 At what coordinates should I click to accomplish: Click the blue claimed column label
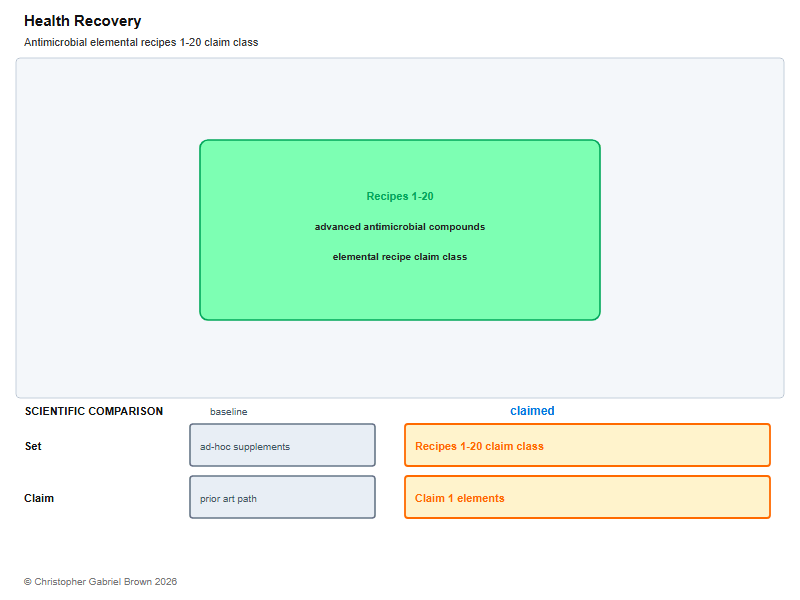[x=532, y=411]
